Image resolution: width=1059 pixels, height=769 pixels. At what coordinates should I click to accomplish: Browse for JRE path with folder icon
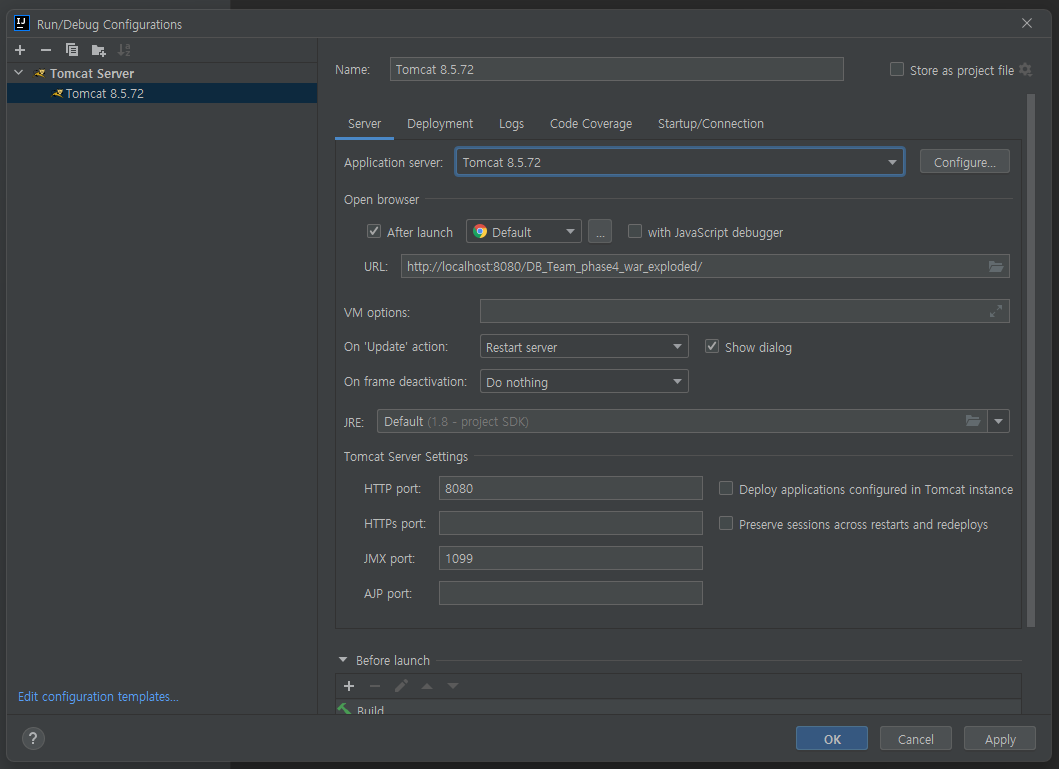pyautogui.click(x=973, y=421)
